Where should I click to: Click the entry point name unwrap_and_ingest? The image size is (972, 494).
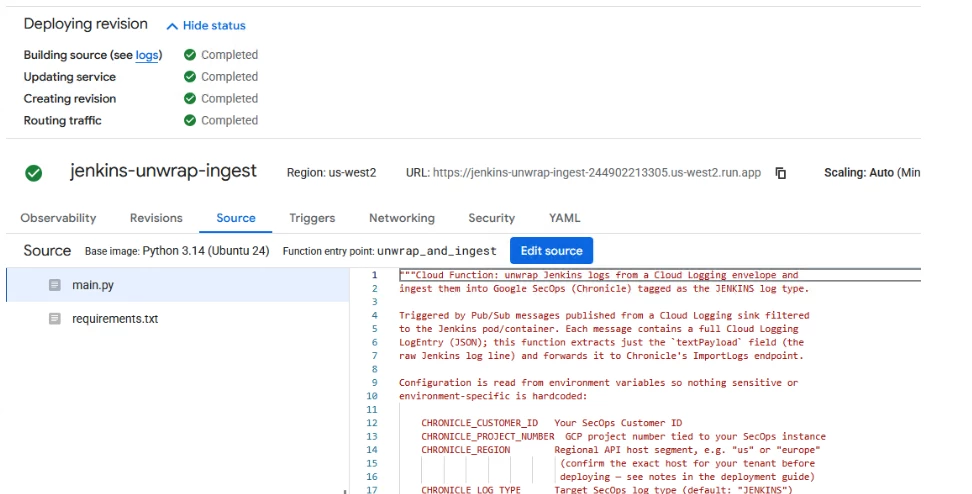click(x=436, y=251)
